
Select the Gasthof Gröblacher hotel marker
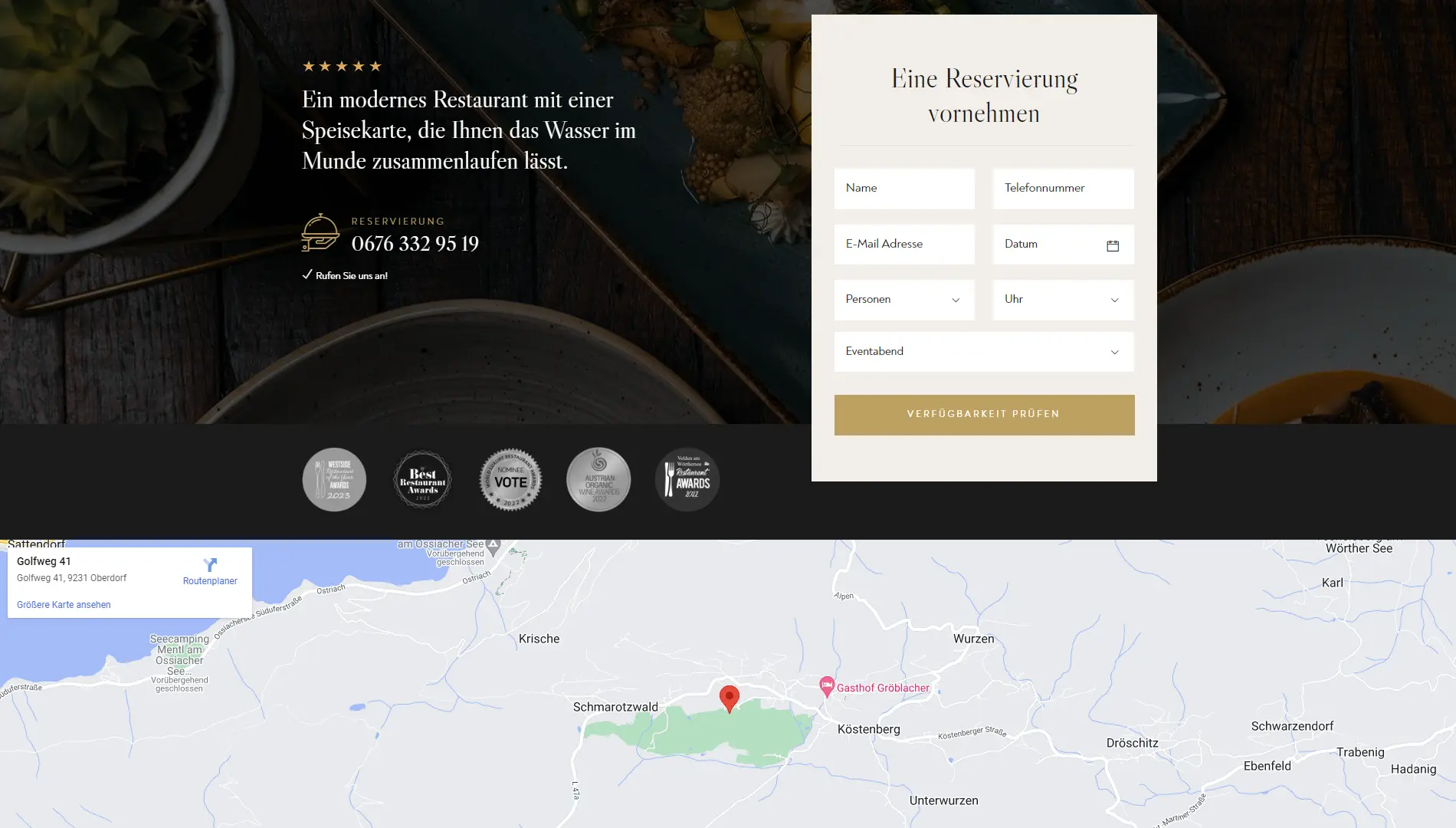pyautogui.click(x=826, y=686)
